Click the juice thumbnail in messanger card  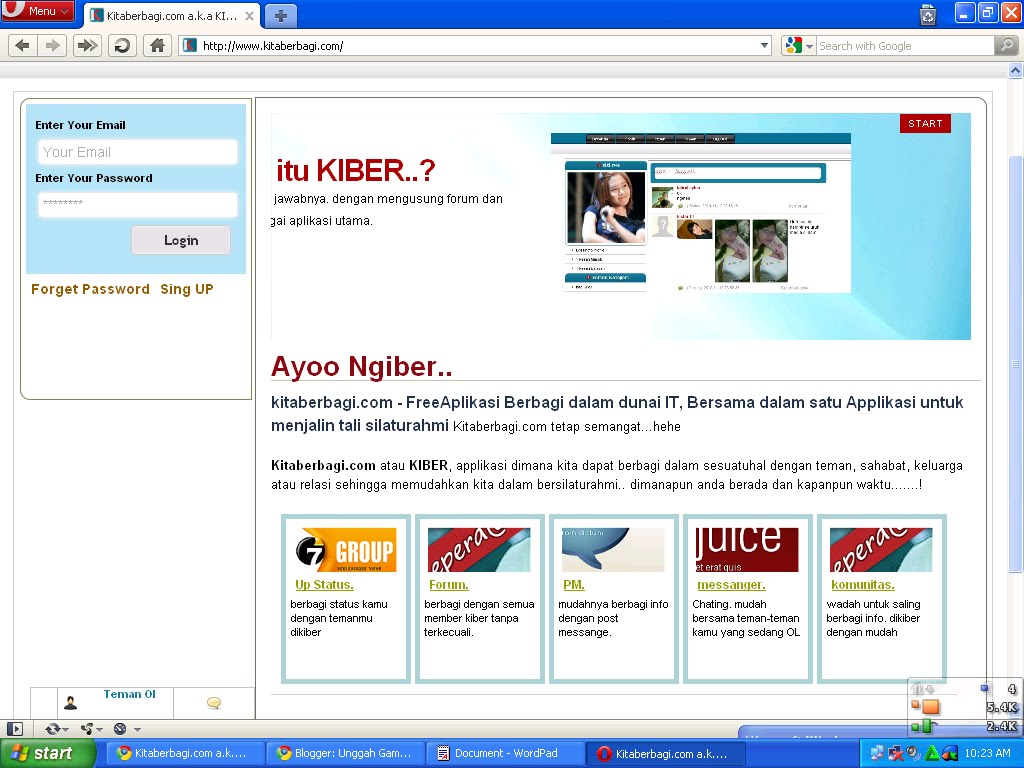click(x=747, y=550)
